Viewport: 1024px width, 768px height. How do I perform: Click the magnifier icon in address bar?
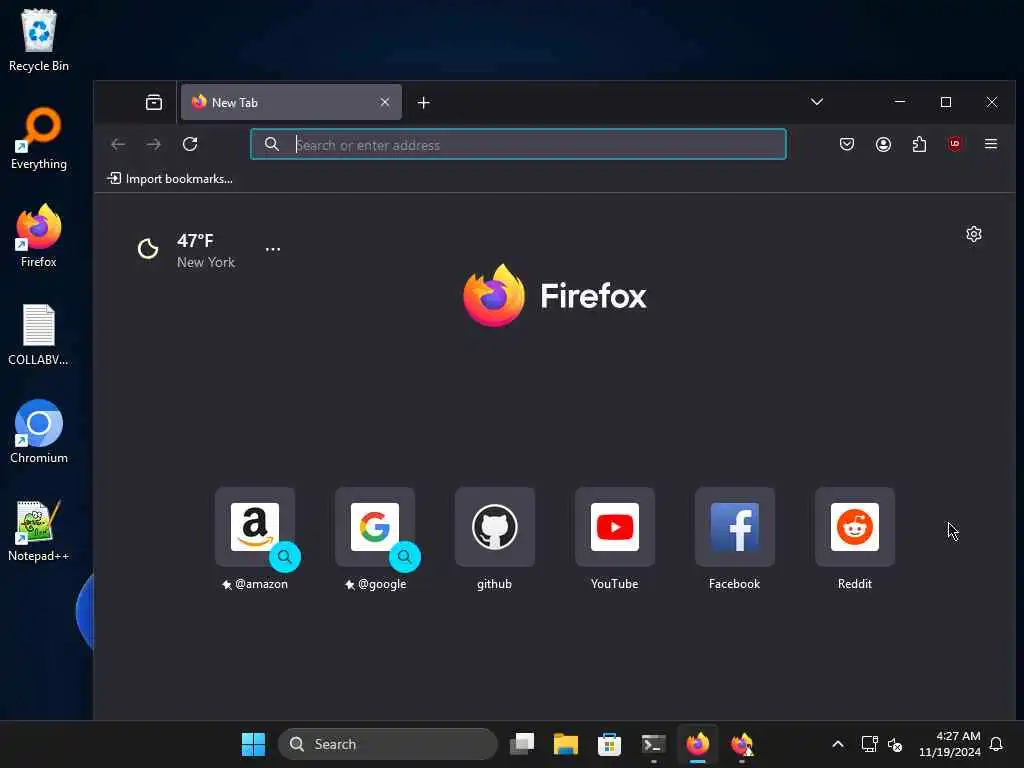point(272,144)
